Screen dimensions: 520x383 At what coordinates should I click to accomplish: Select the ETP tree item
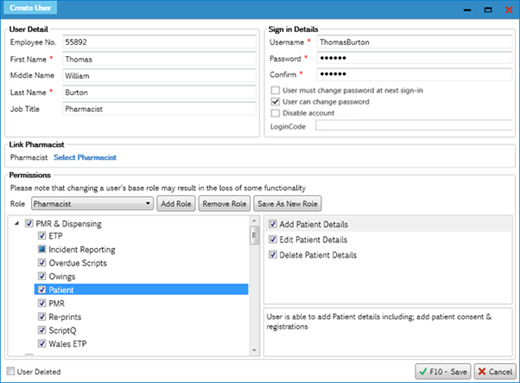[x=56, y=236]
